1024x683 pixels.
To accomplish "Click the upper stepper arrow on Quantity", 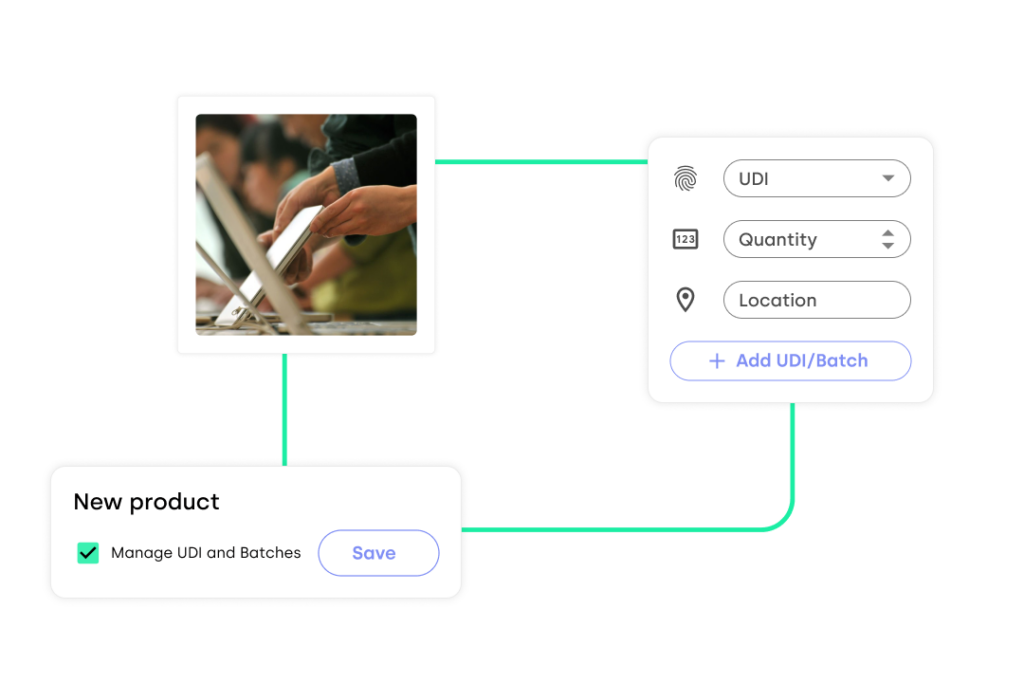I will [887, 233].
